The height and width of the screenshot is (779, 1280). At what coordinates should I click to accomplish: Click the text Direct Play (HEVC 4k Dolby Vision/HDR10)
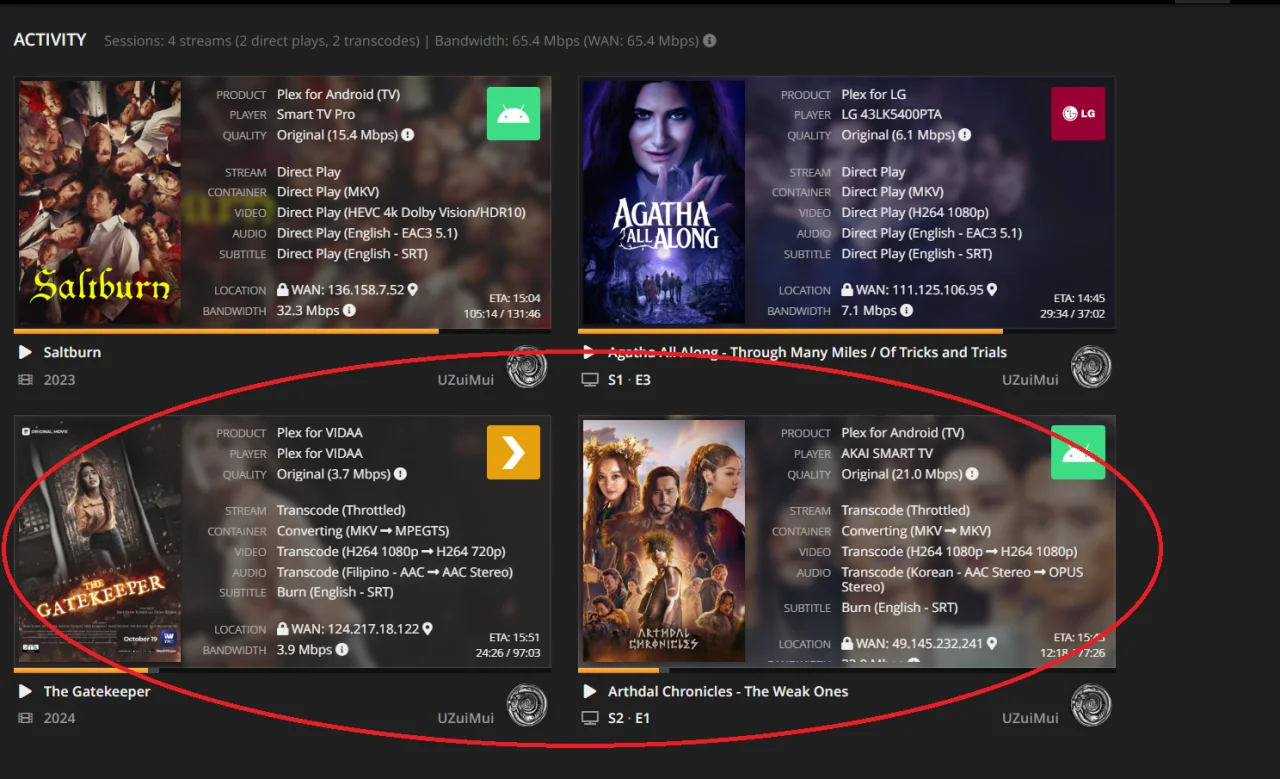401,212
